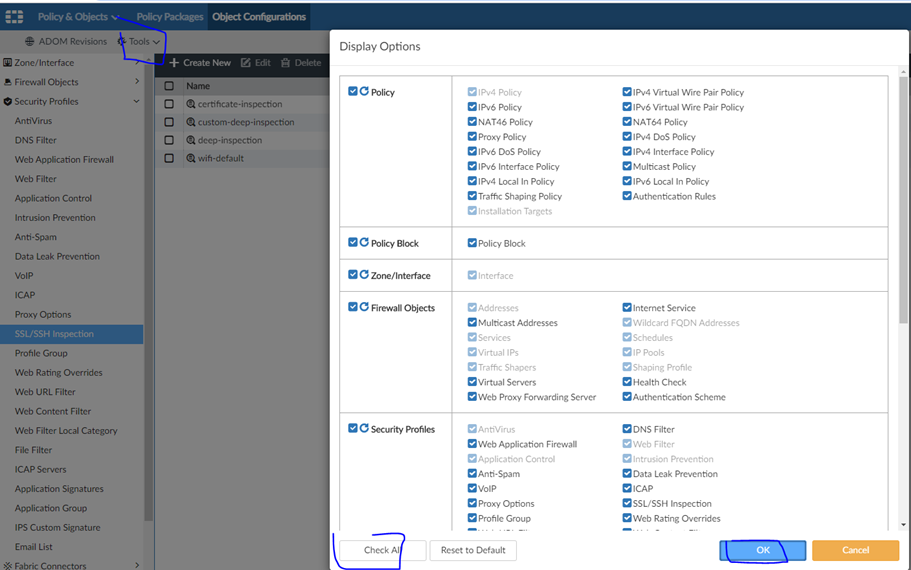Collapse the Security Profiles tree section

pos(137,101)
